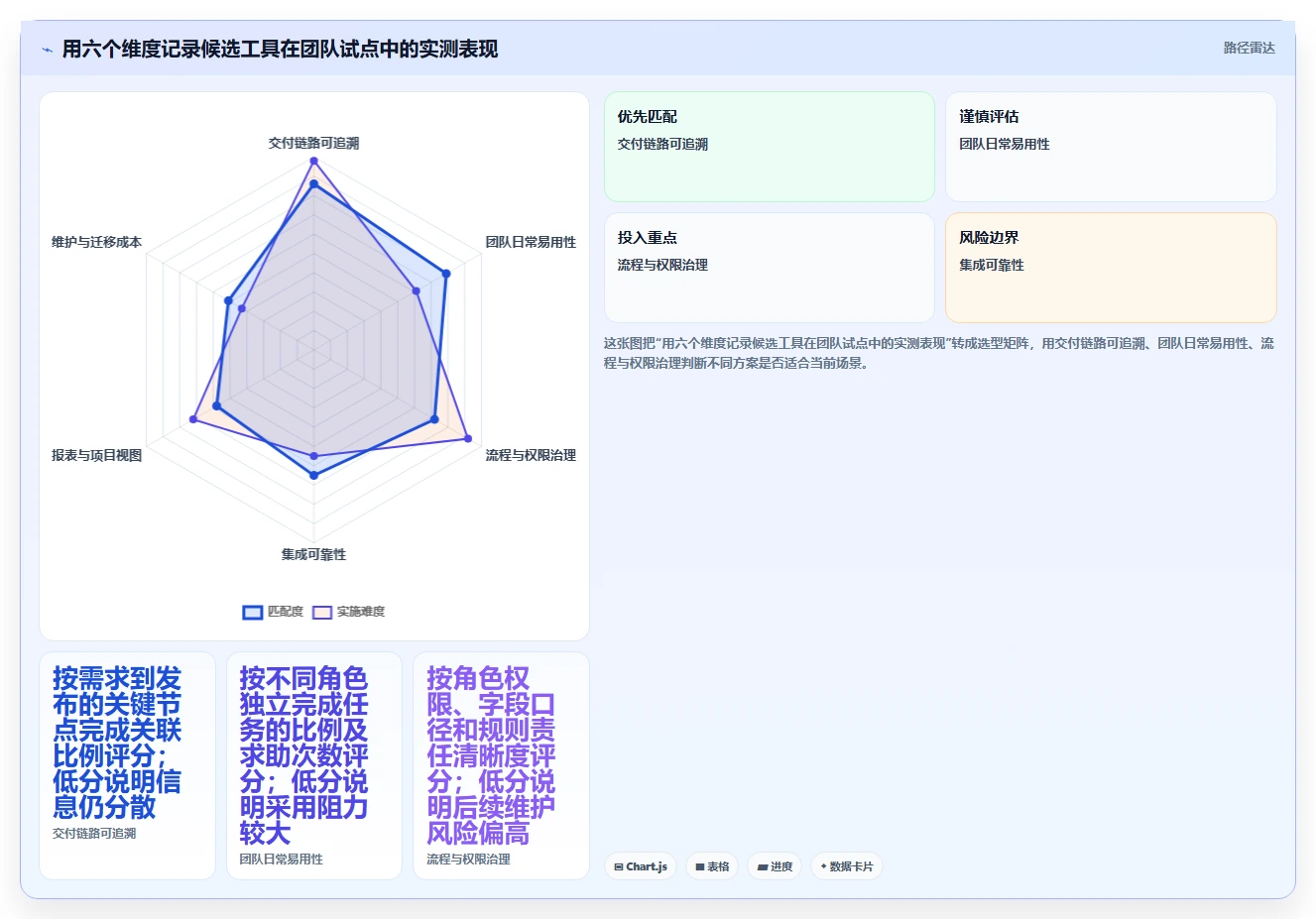
Task: Click the 进度 tag chip
Action: 775,866
